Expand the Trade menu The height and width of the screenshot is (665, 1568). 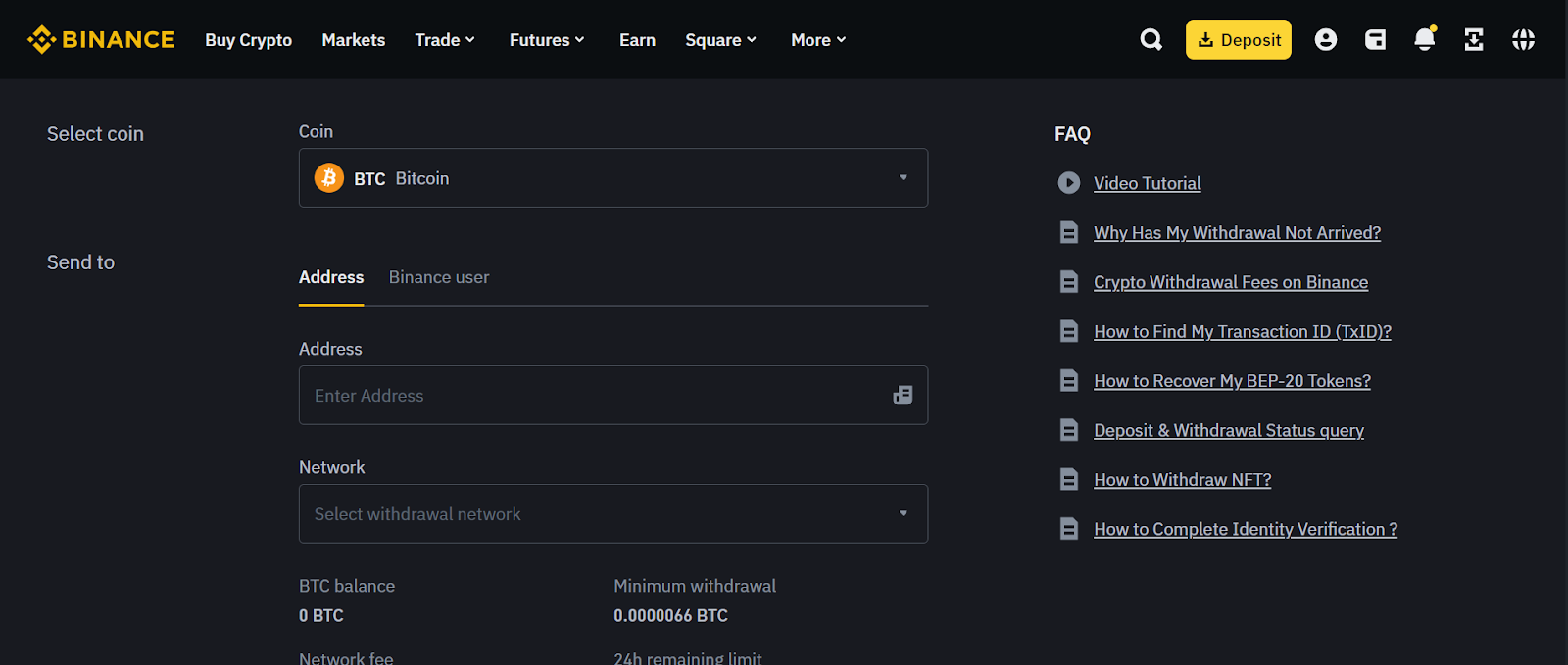pyautogui.click(x=445, y=40)
